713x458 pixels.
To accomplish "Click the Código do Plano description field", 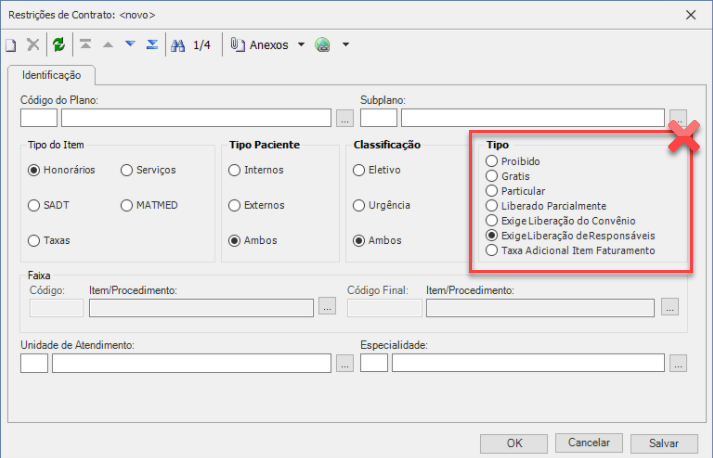I will pyautogui.click(x=196, y=118).
